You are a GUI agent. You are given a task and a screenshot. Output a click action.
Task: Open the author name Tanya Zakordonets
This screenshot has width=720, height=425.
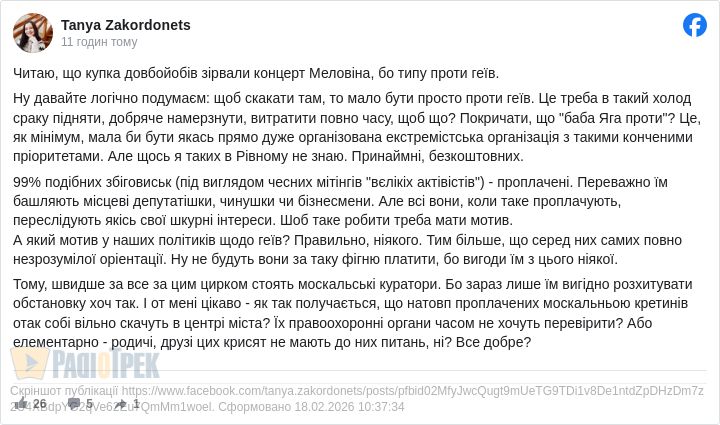(x=125, y=25)
